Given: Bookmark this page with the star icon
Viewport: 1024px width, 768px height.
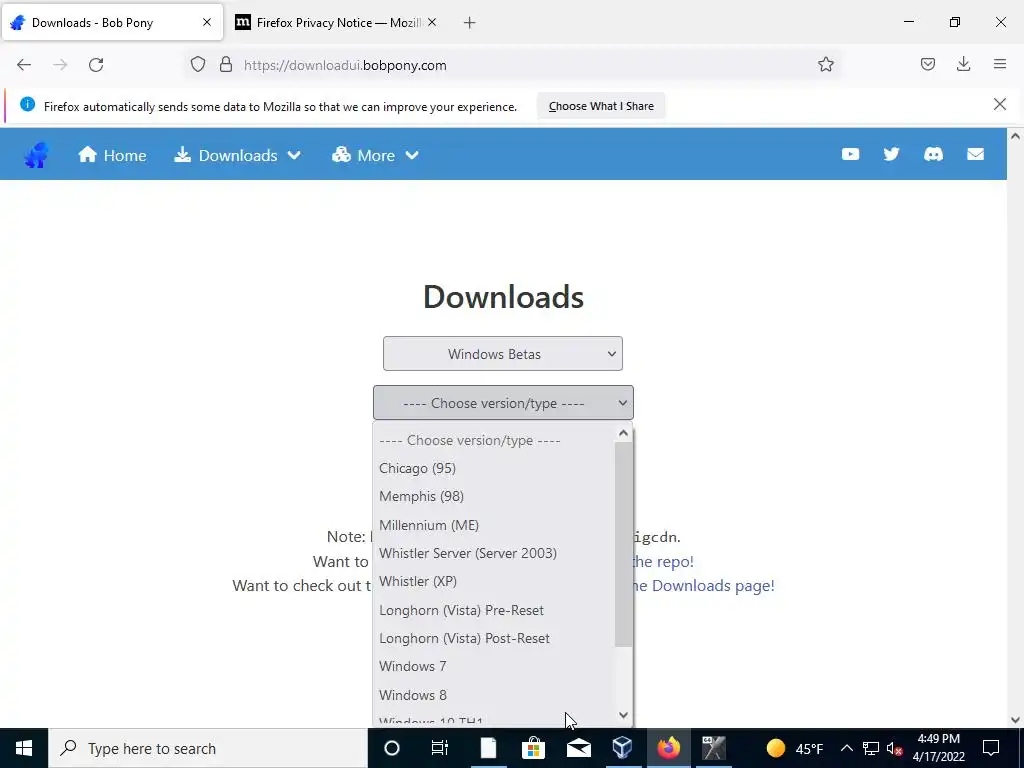Looking at the screenshot, I should coord(825,65).
